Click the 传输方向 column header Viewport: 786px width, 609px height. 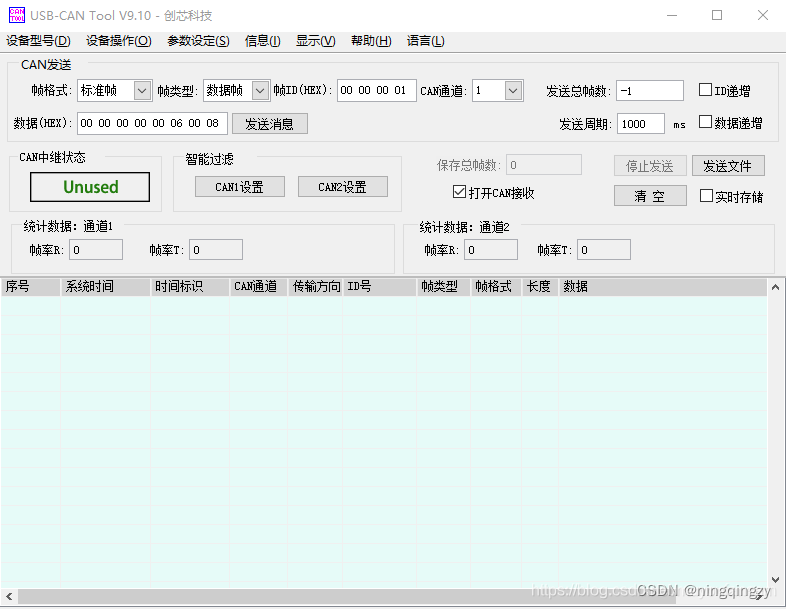(315, 287)
